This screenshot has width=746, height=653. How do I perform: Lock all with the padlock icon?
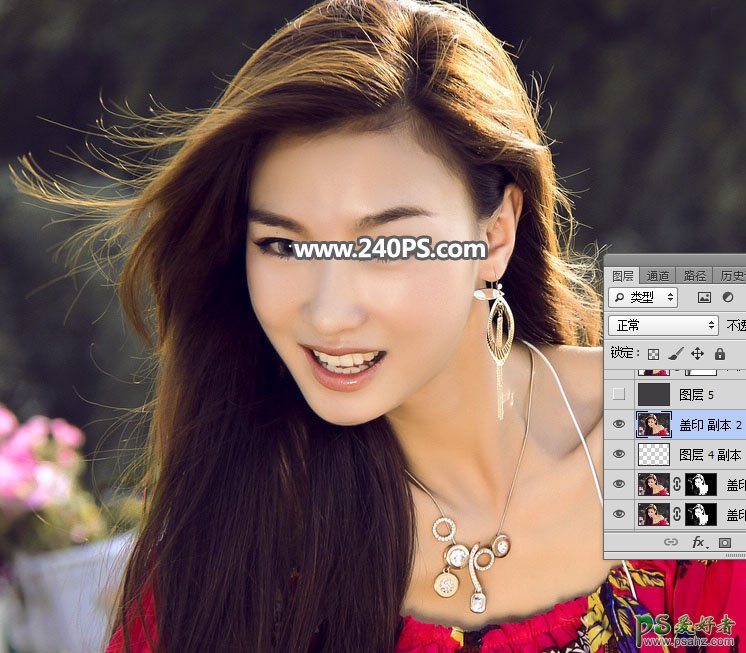[x=720, y=353]
